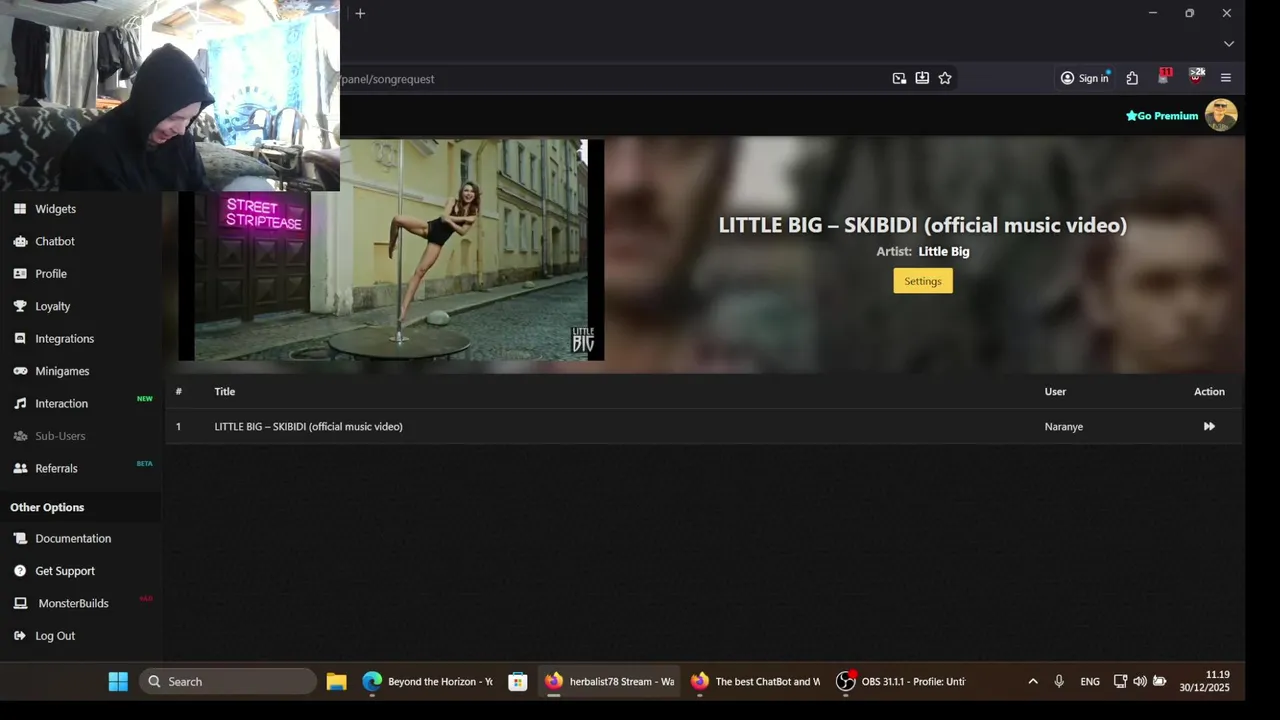
Task: Click the taskbar Search box
Action: tap(228, 681)
